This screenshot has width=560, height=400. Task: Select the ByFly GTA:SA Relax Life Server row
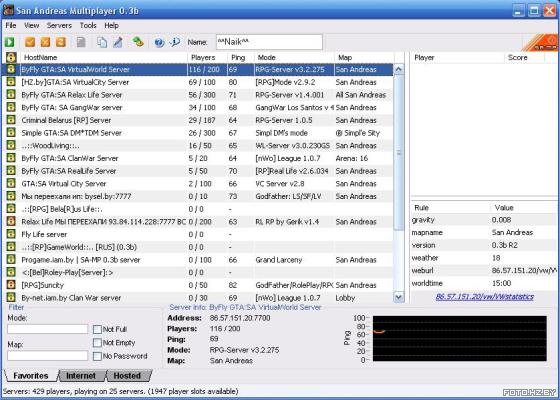tap(198, 95)
